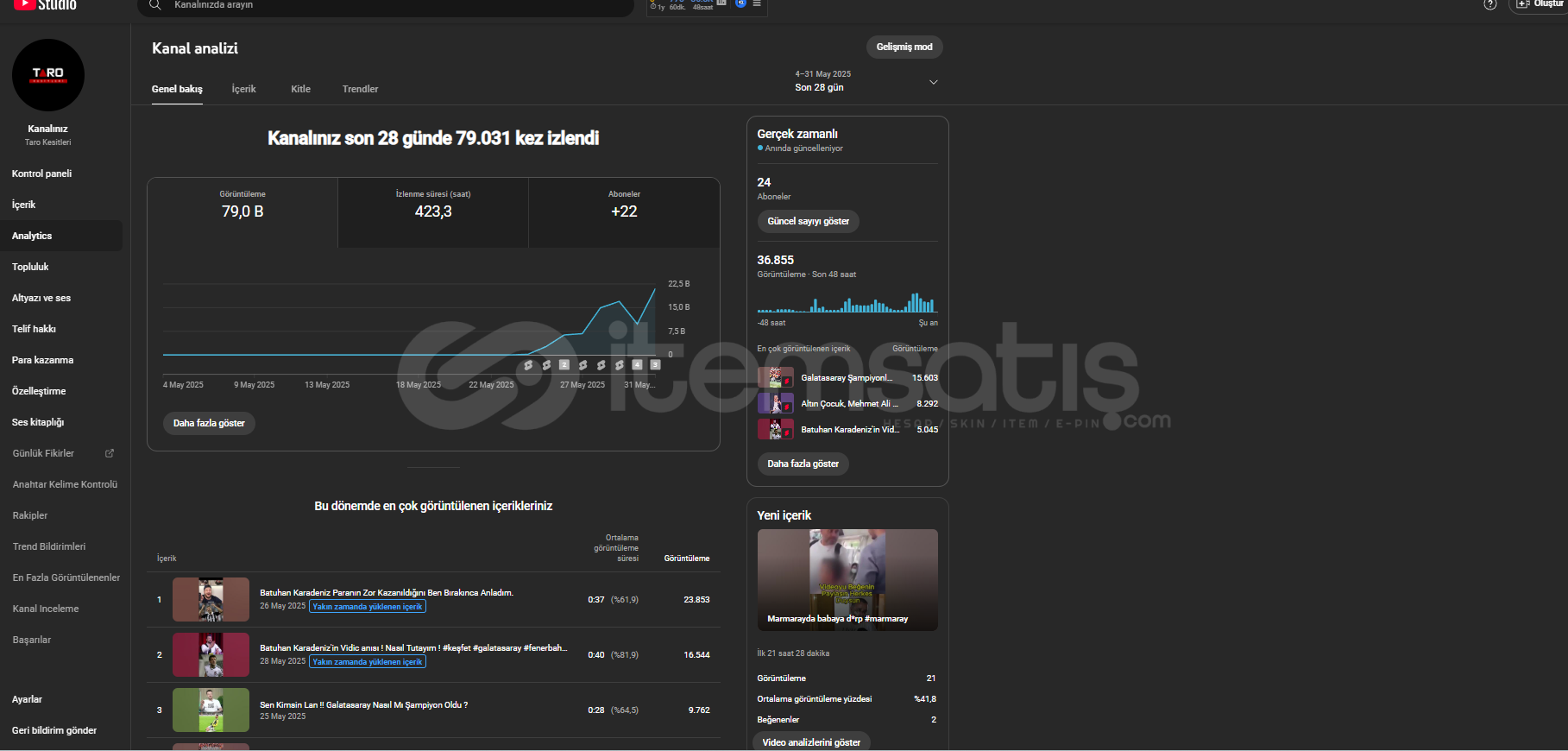This screenshot has height=751, width=1568.
Task: Open Gelişmiş mod advanced mode
Action: [x=904, y=47]
